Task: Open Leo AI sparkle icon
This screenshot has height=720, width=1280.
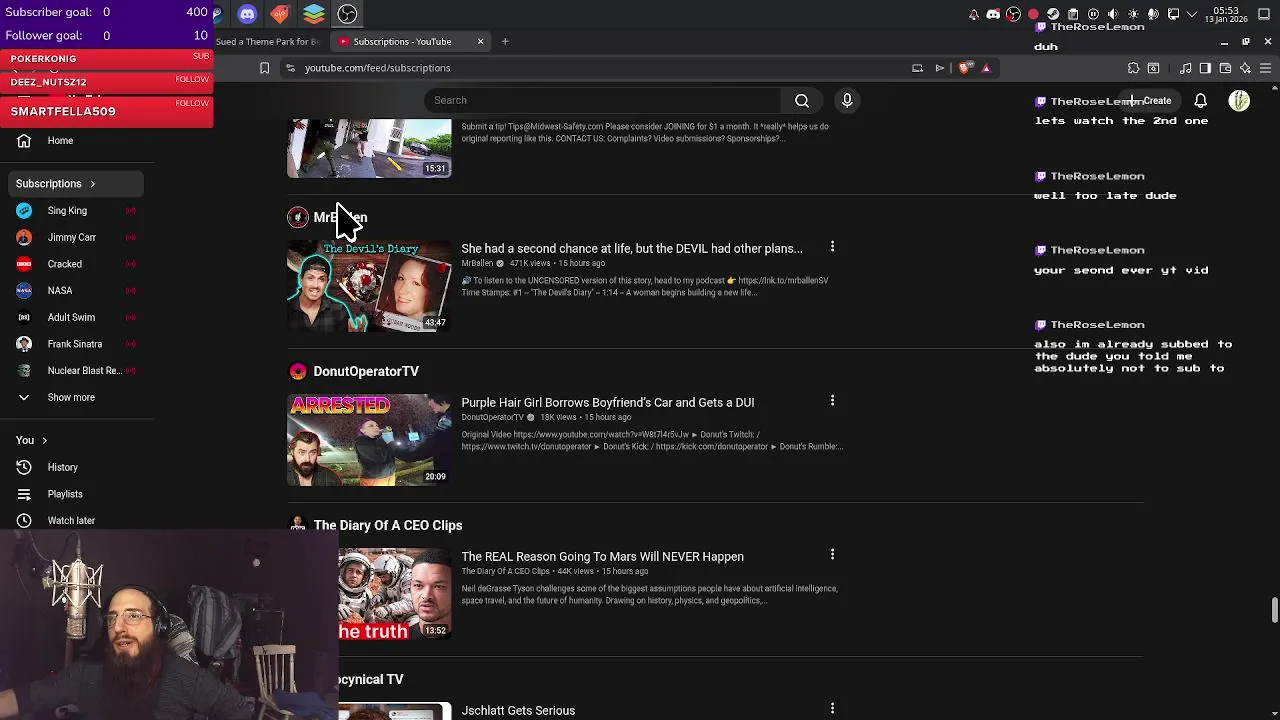Action: [1245, 68]
